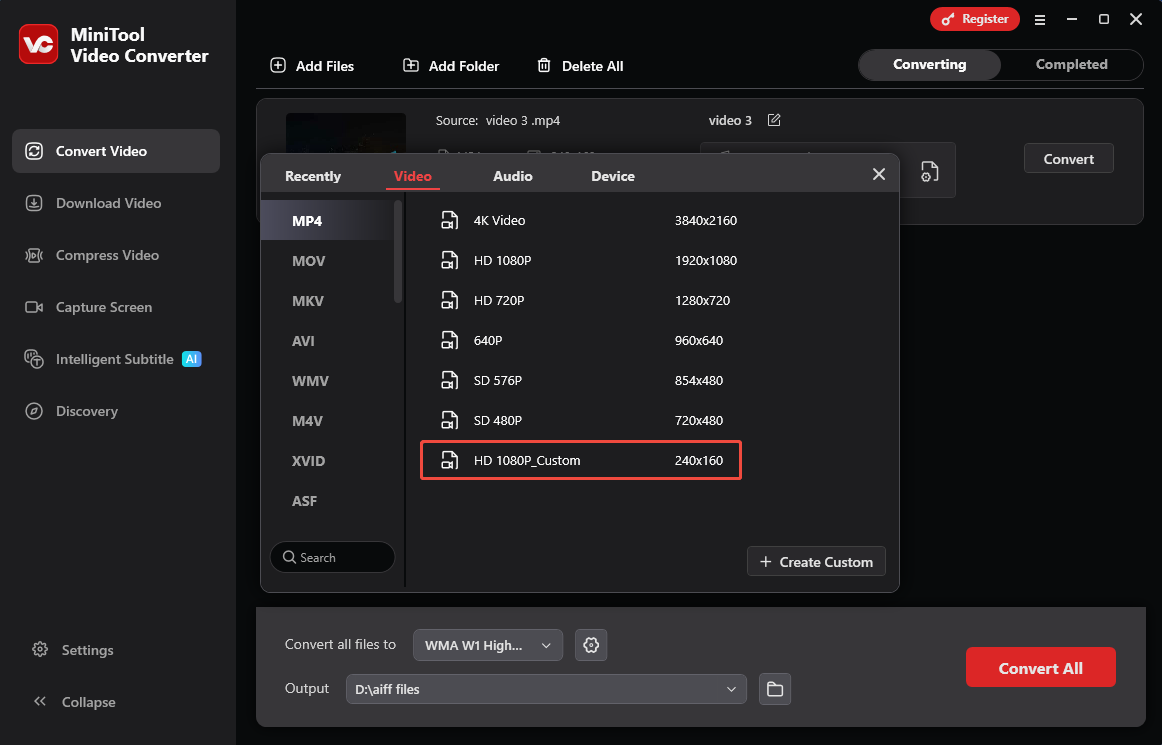
Task: Open the hamburger menu at top right
Action: tap(1040, 19)
